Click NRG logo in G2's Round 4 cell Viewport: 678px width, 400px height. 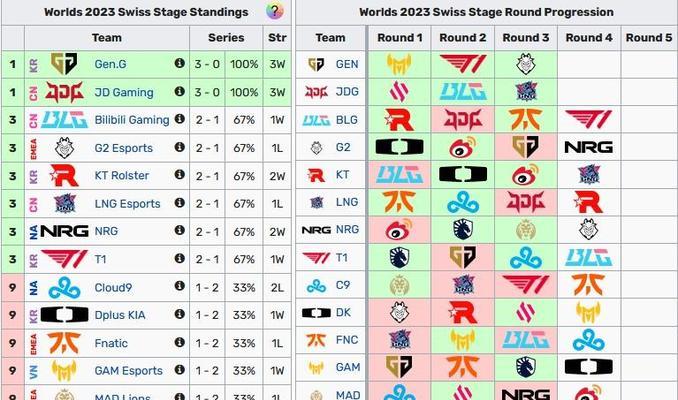pos(588,147)
